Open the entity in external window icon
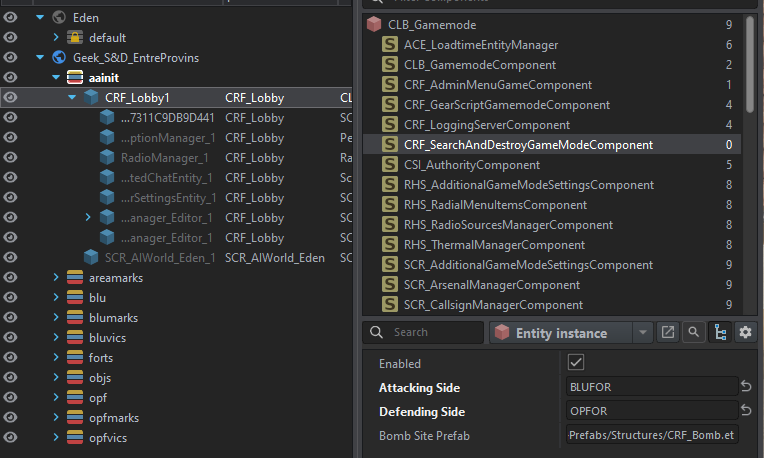764x458 pixels. click(668, 332)
